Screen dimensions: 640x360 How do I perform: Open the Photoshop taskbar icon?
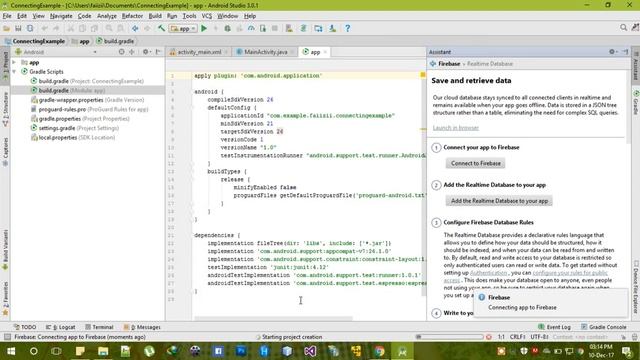coord(241,351)
